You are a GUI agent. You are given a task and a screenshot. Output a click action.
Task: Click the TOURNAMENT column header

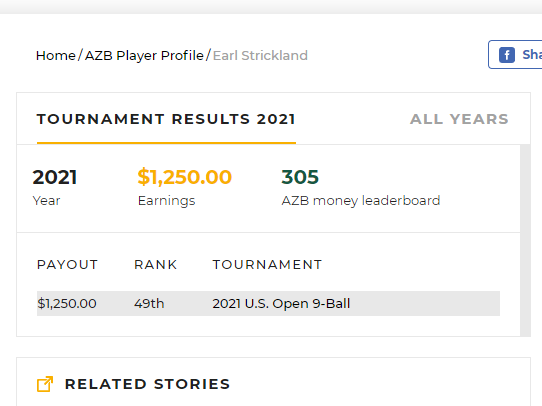267,265
